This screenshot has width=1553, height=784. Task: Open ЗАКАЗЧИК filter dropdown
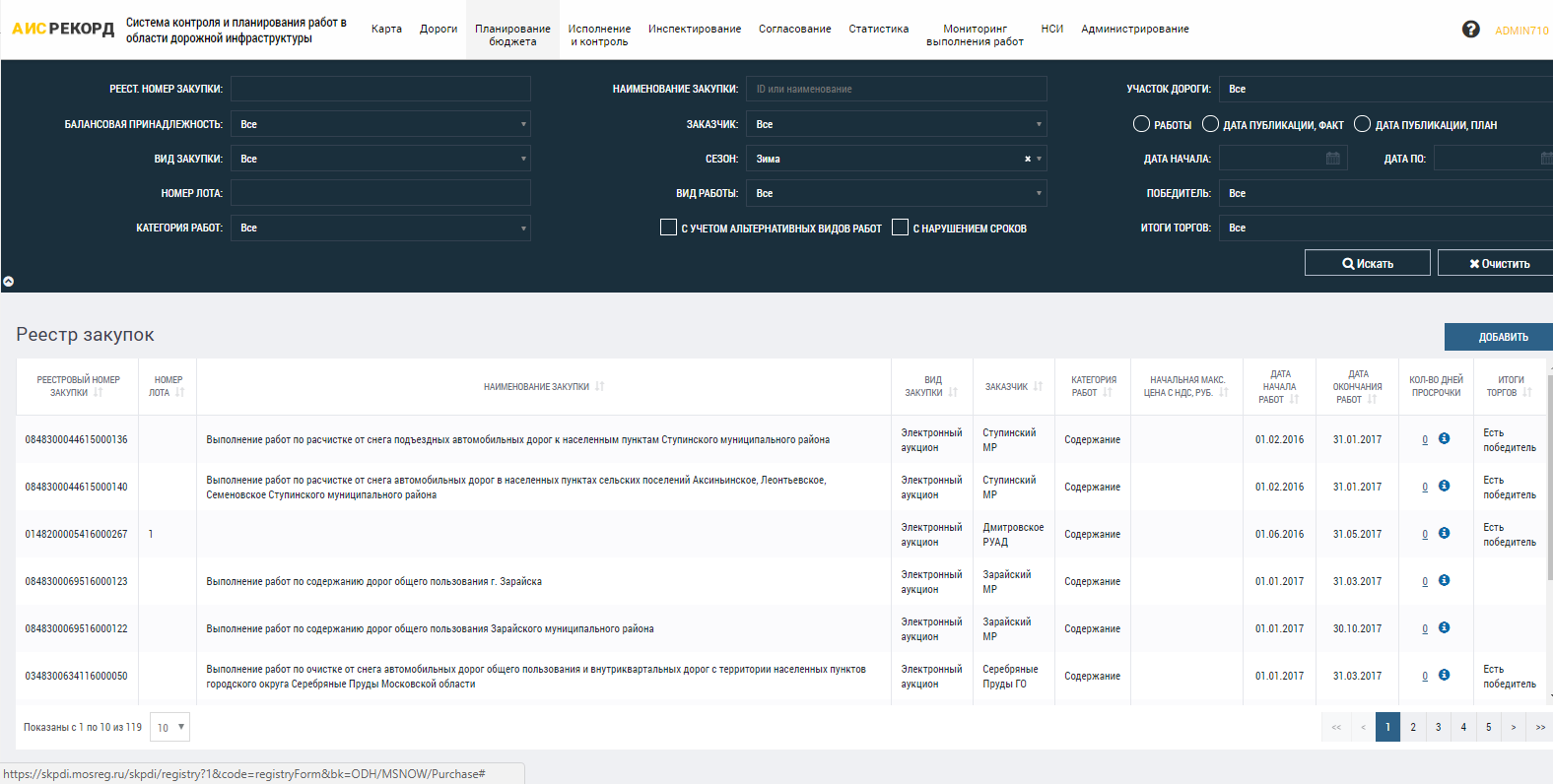tap(897, 124)
